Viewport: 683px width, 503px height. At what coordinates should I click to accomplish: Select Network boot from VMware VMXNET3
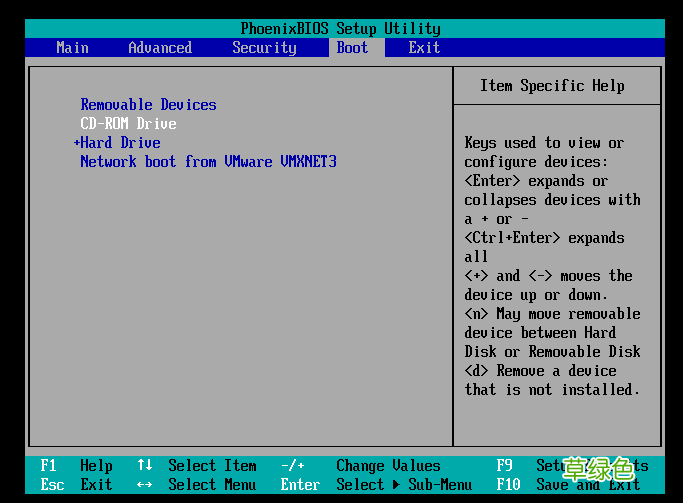click(x=208, y=162)
